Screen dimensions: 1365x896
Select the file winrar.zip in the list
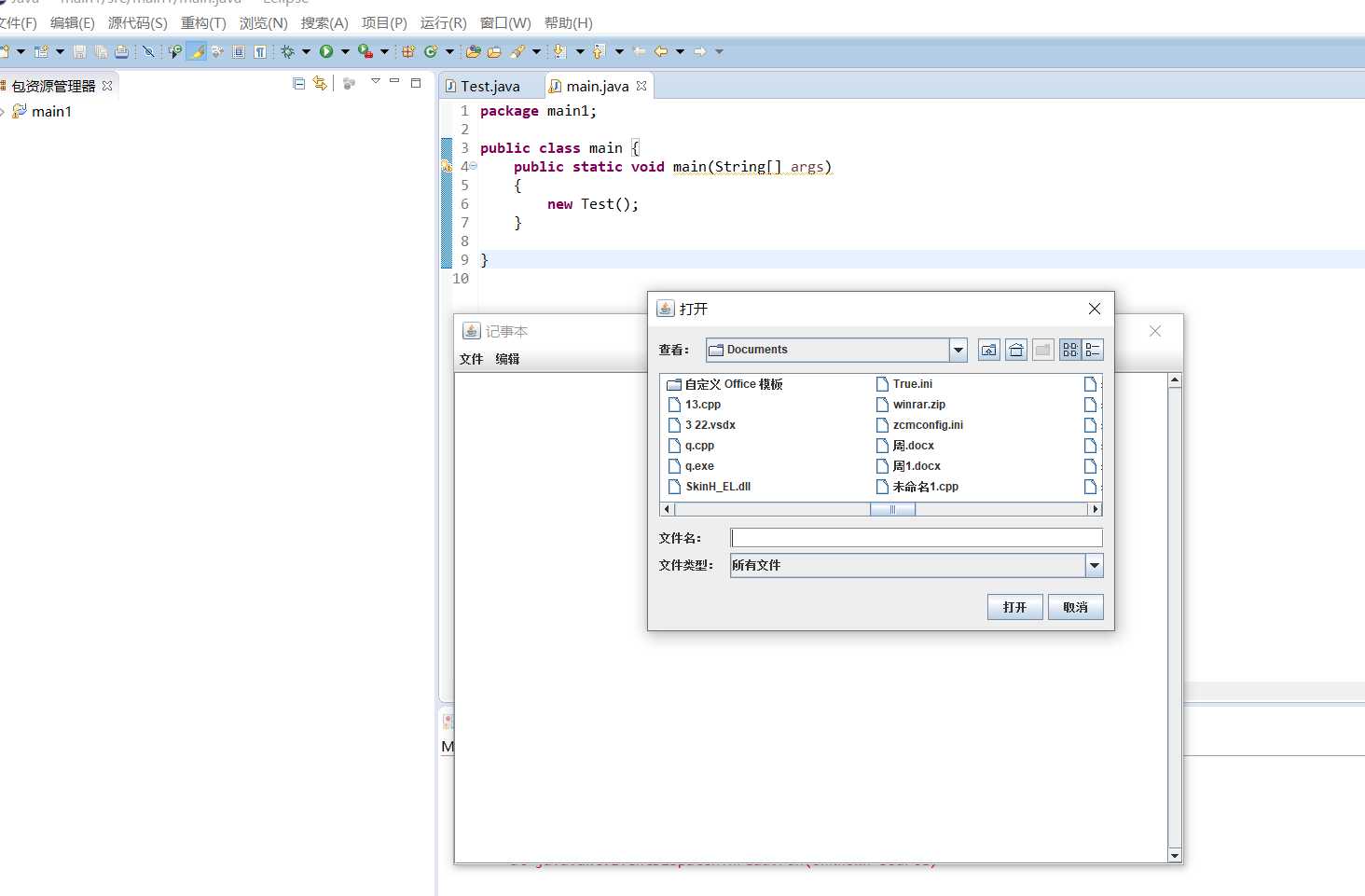coord(911,405)
